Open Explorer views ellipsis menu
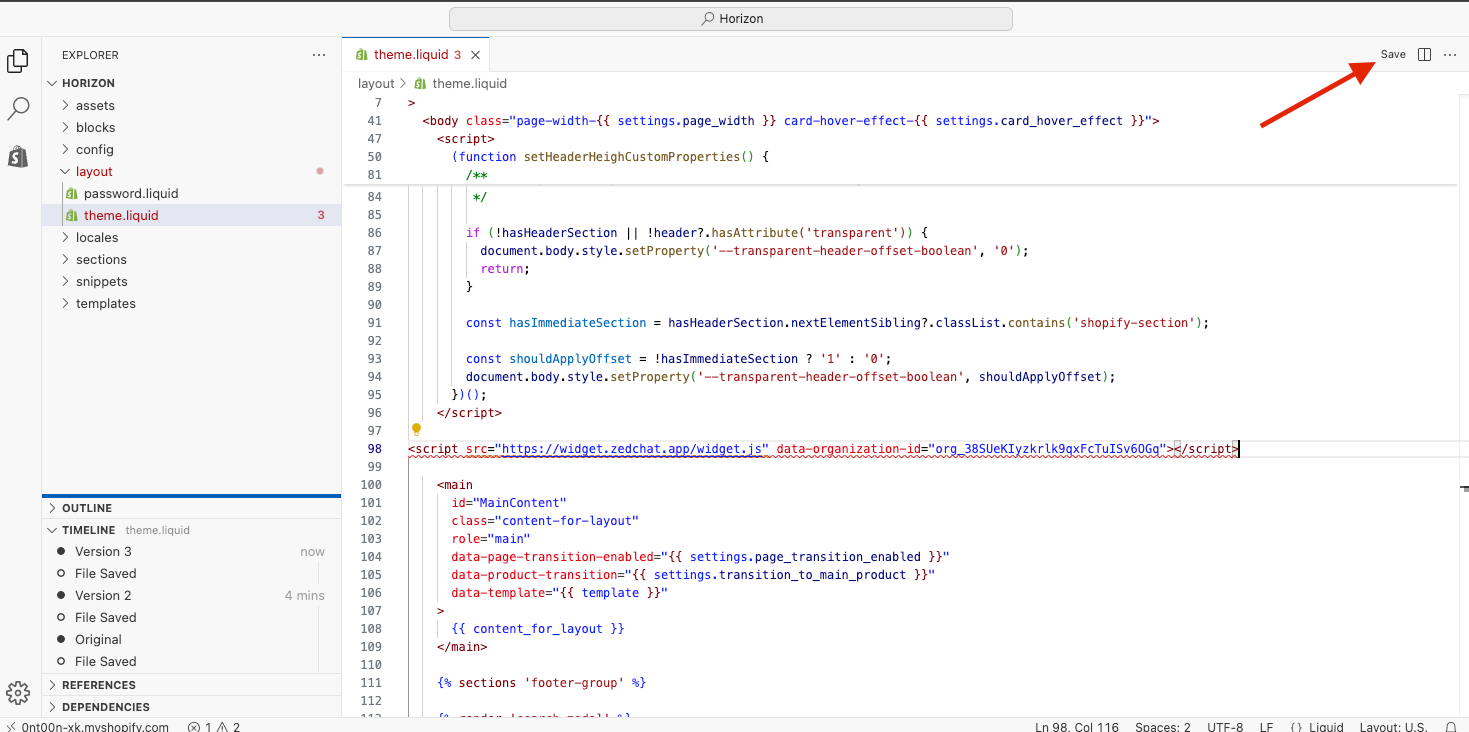The width and height of the screenshot is (1469, 732). pos(319,55)
